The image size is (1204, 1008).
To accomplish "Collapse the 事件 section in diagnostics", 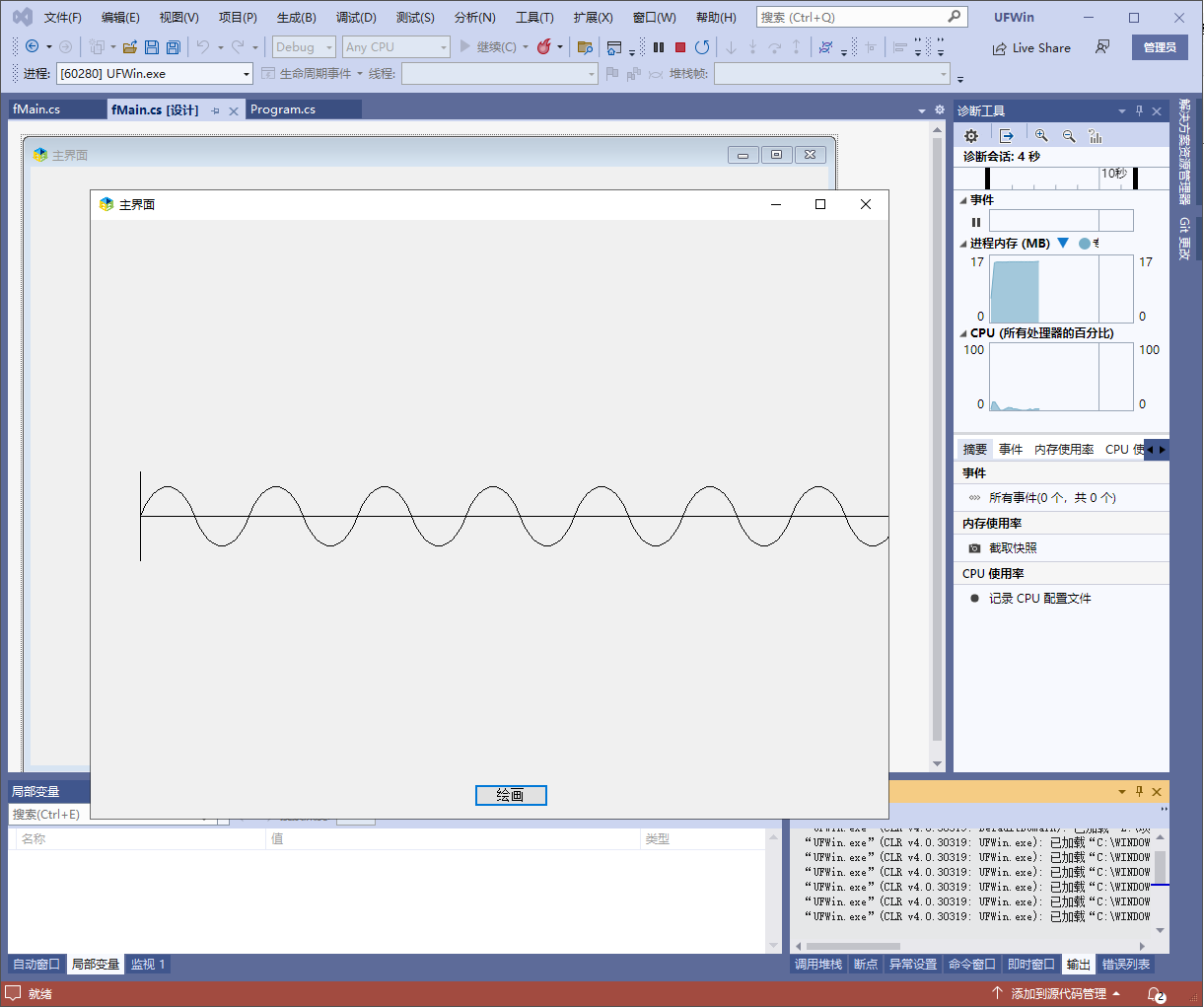I will [x=963, y=200].
